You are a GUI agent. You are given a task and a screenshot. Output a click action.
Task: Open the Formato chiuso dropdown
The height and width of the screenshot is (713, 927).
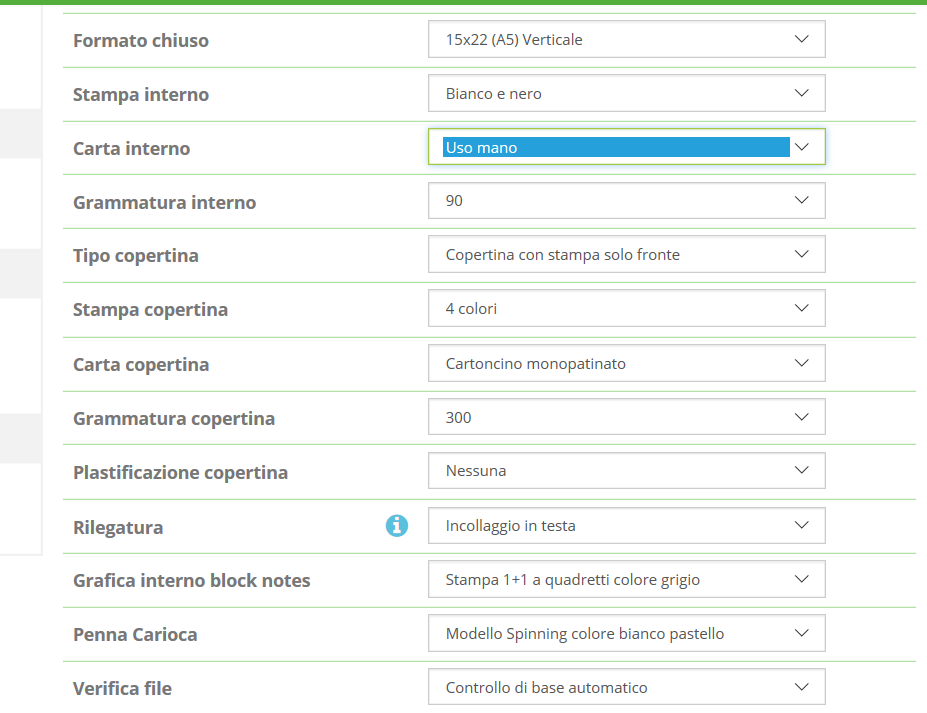coord(626,40)
